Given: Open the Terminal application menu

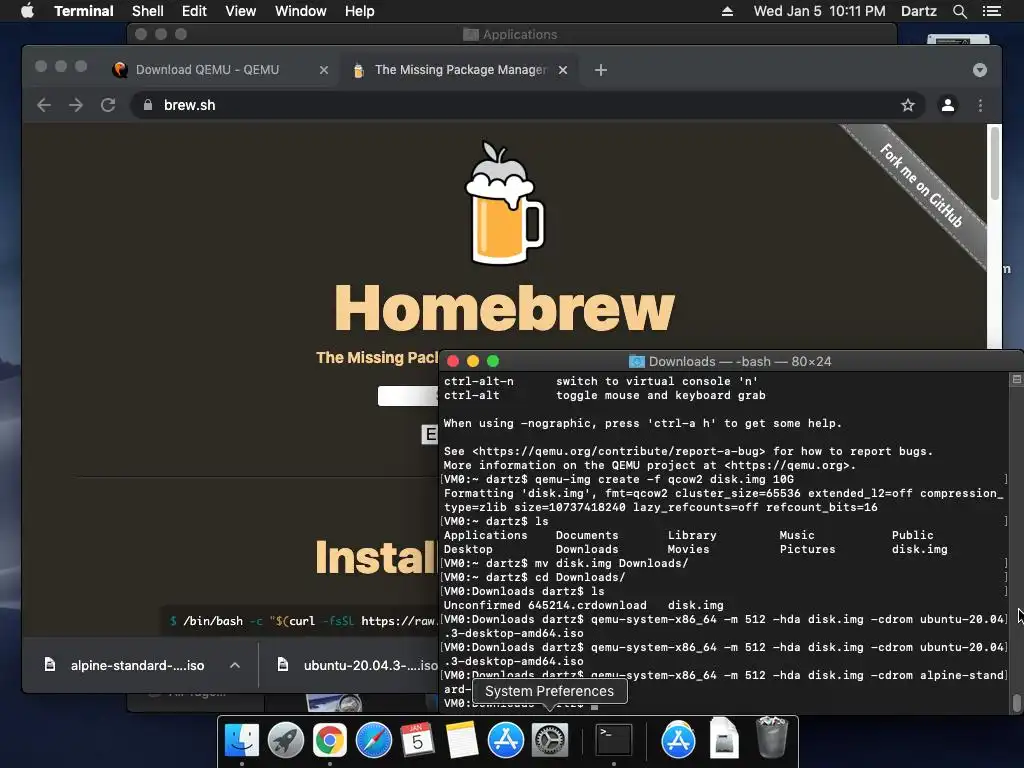Looking at the screenshot, I should coord(84,11).
